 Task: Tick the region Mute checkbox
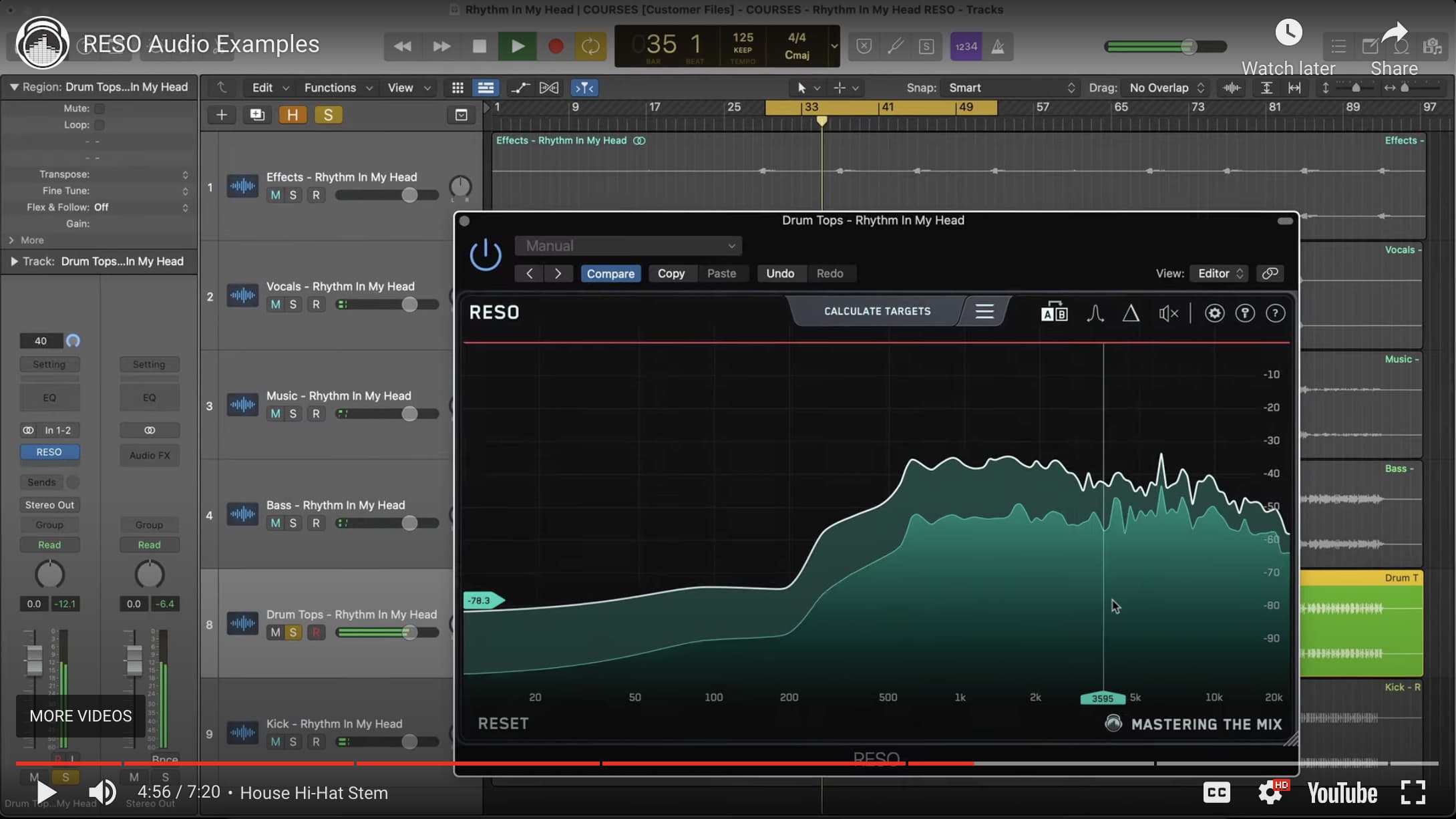(x=99, y=108)
